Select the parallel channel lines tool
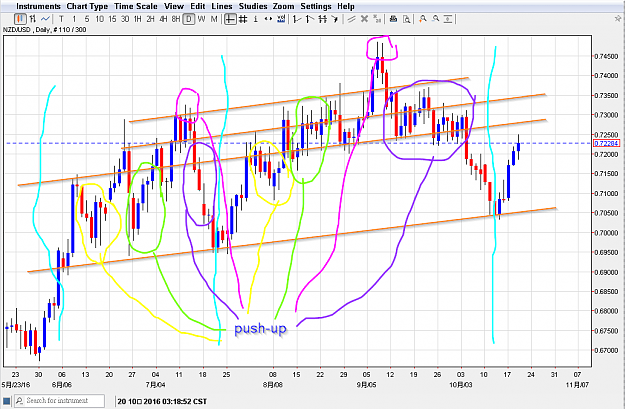The height and width of the screenshot is (409, 625). click(x=351, y=19)
